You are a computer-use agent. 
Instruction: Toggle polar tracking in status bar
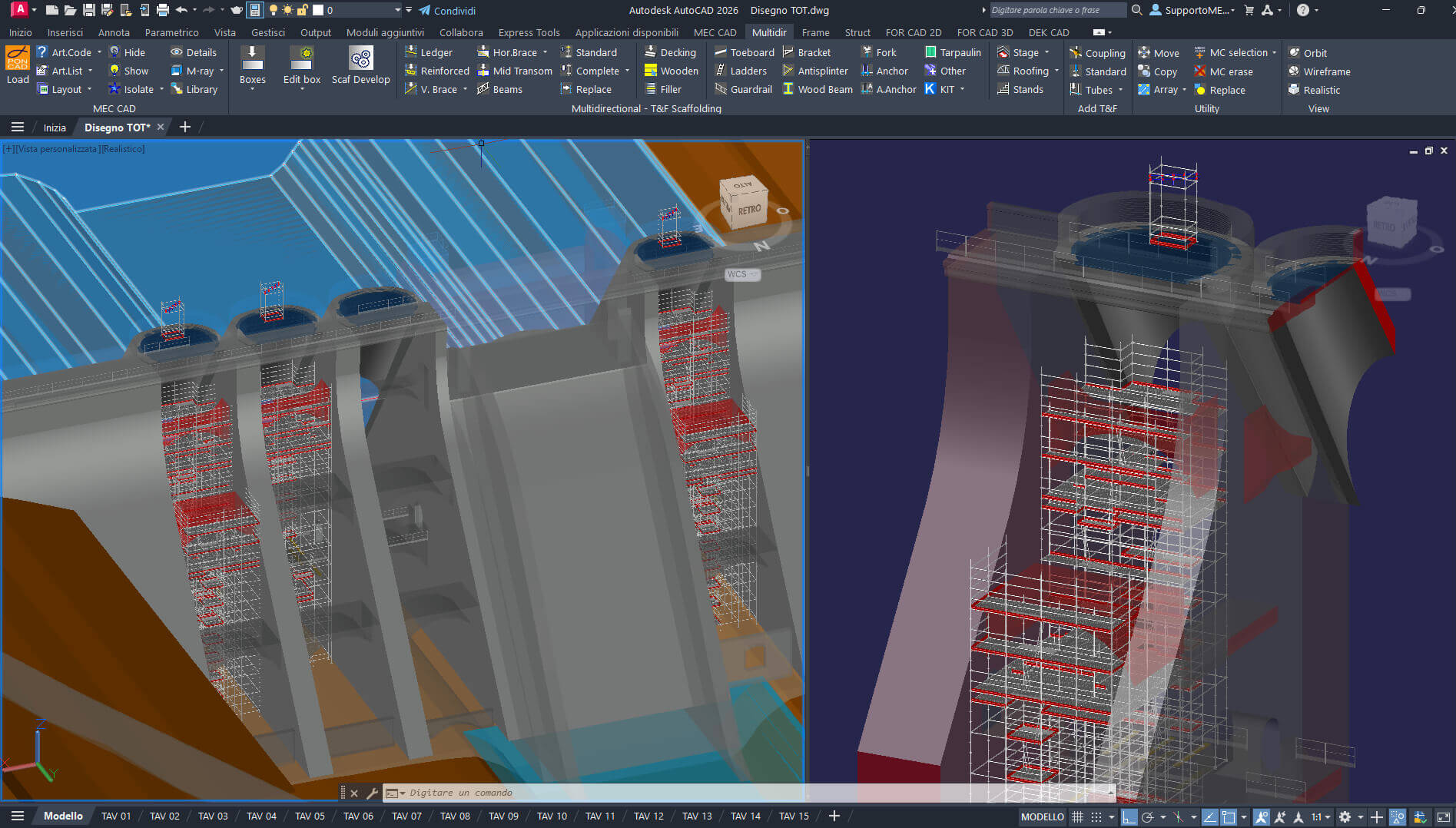[x=1148, y=816]
